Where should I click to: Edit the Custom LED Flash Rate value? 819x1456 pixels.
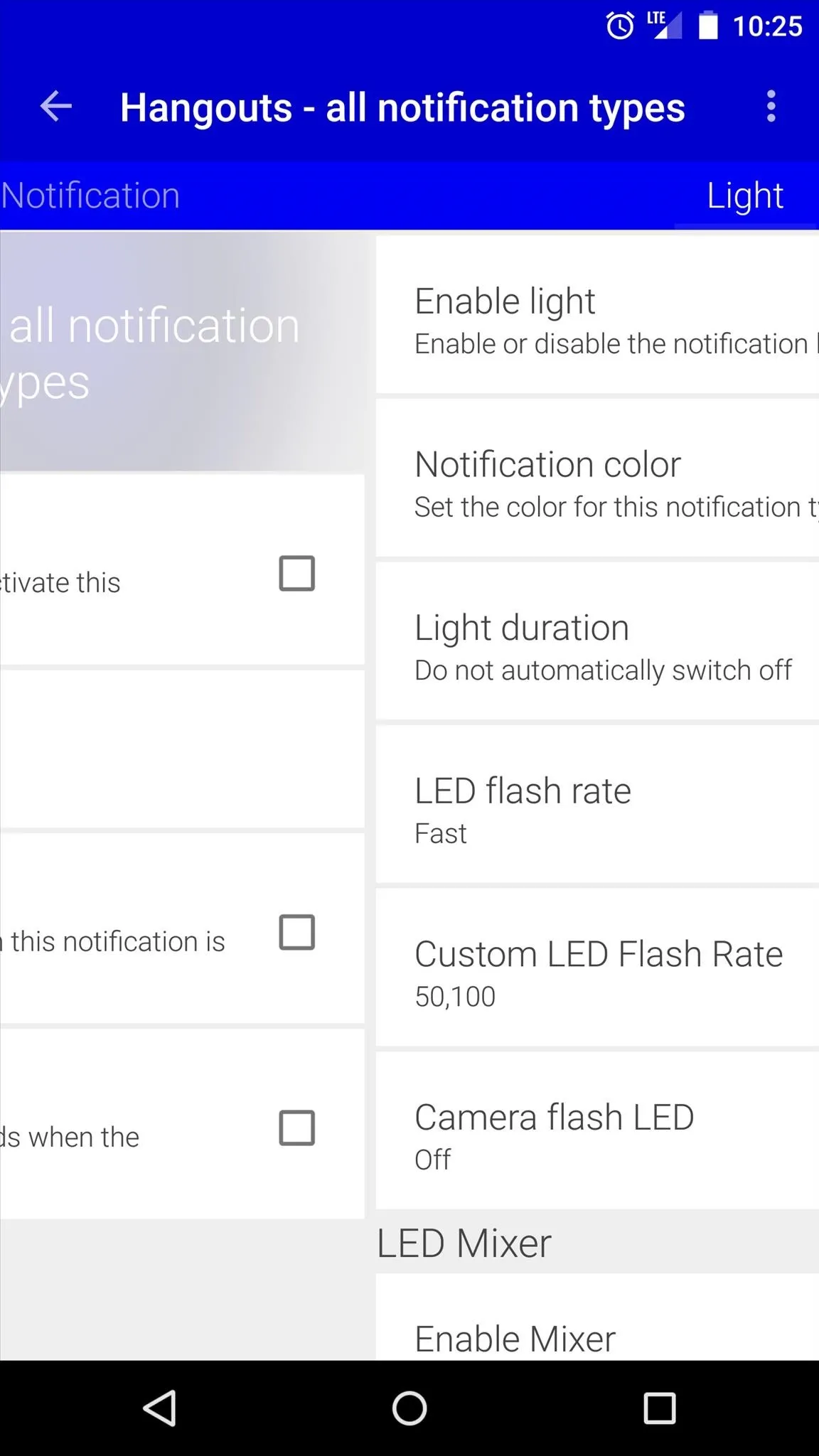click(x=597, y=968)
